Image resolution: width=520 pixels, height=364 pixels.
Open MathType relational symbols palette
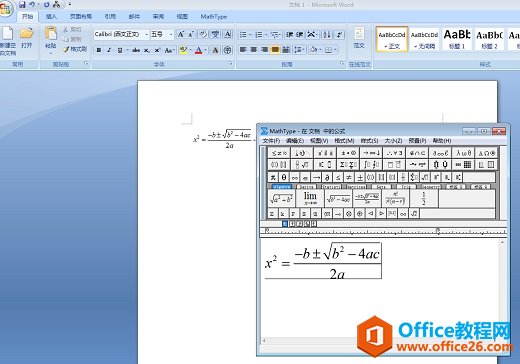tap(280, 153)
